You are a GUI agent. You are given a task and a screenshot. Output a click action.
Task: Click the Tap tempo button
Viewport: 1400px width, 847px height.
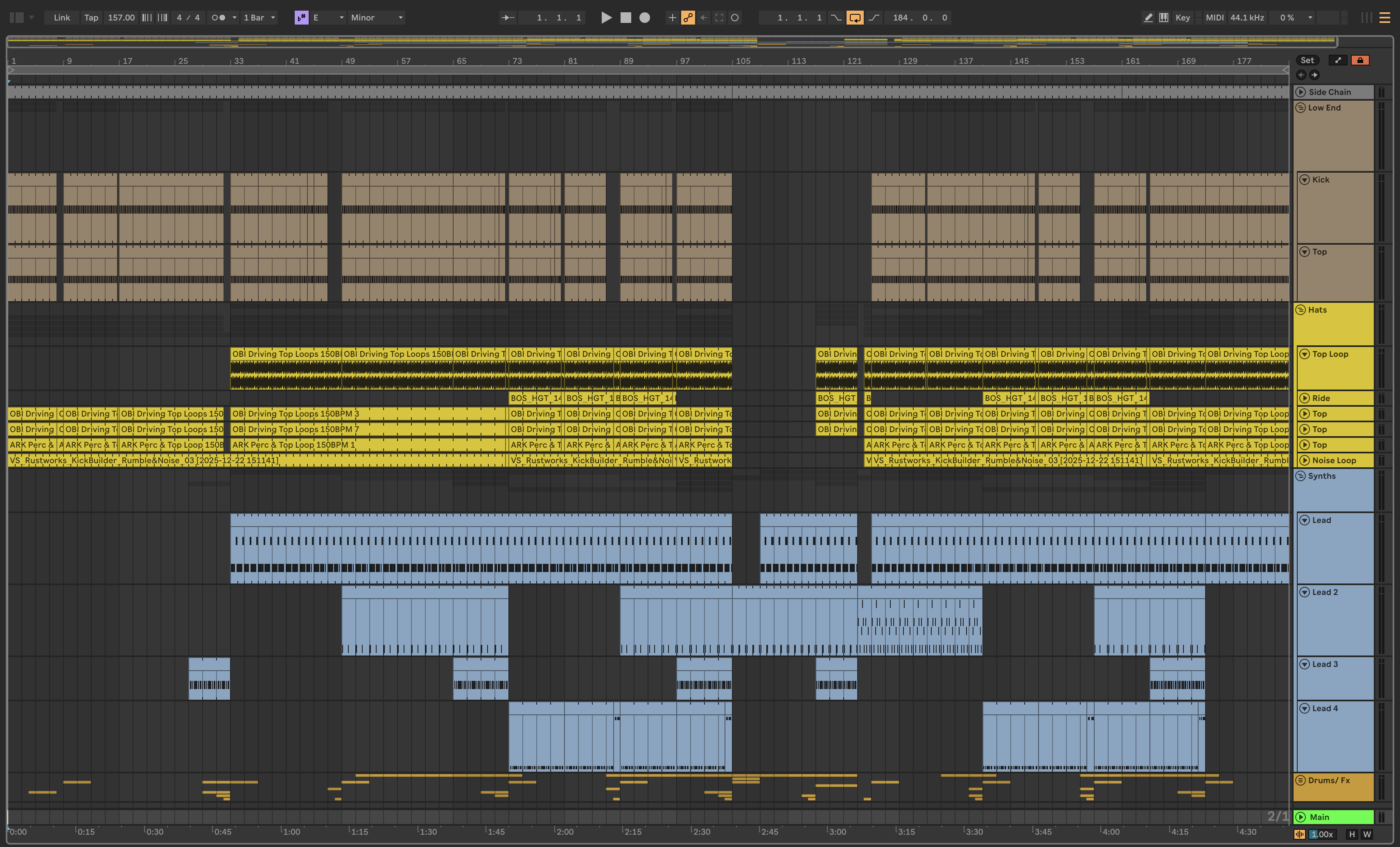[x=91, y=18]
